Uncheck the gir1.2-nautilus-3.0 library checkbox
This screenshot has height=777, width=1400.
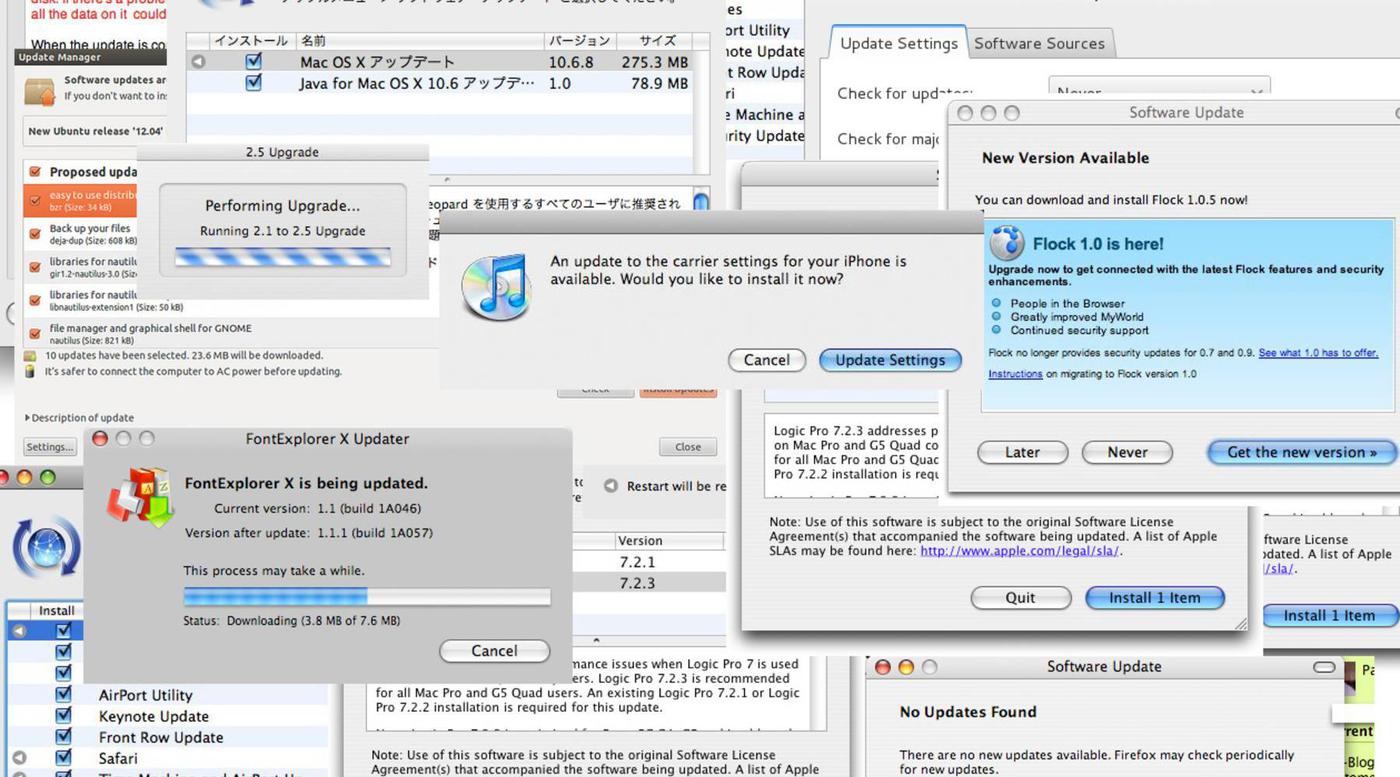point(36,267)
